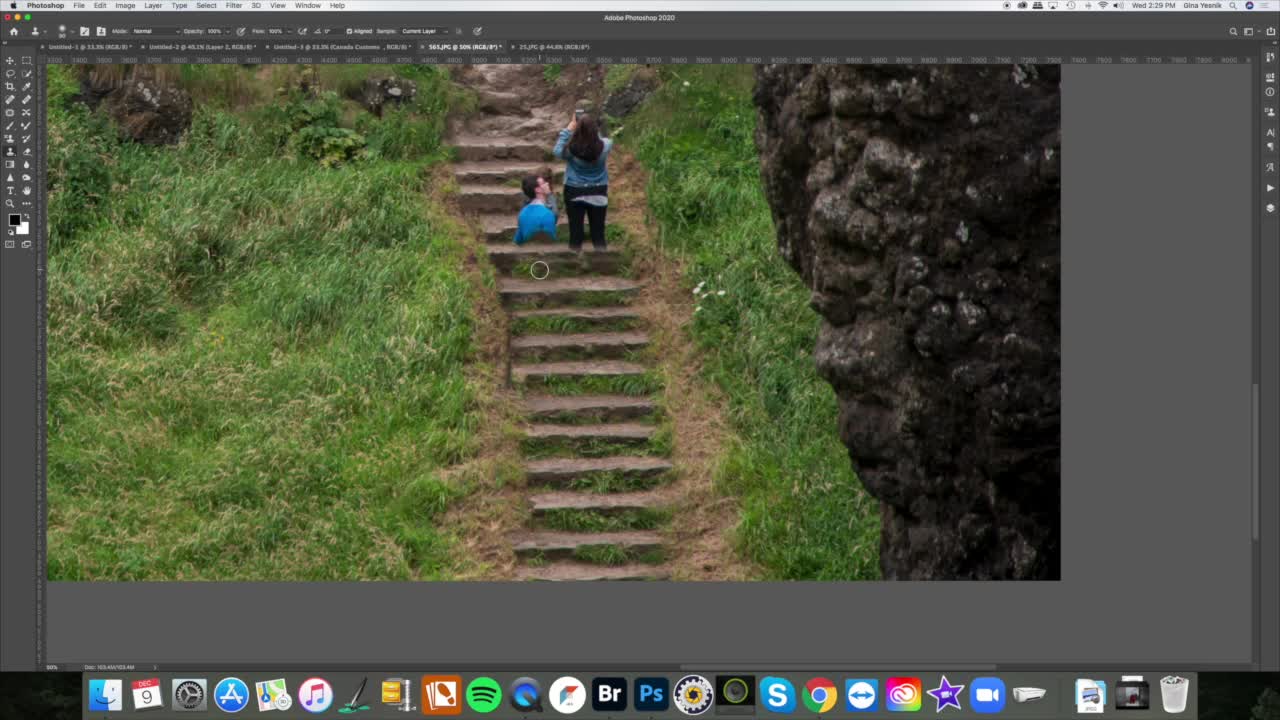Open the Layer menu
This screenshot has height=720, width=1280.
point(153,5)
